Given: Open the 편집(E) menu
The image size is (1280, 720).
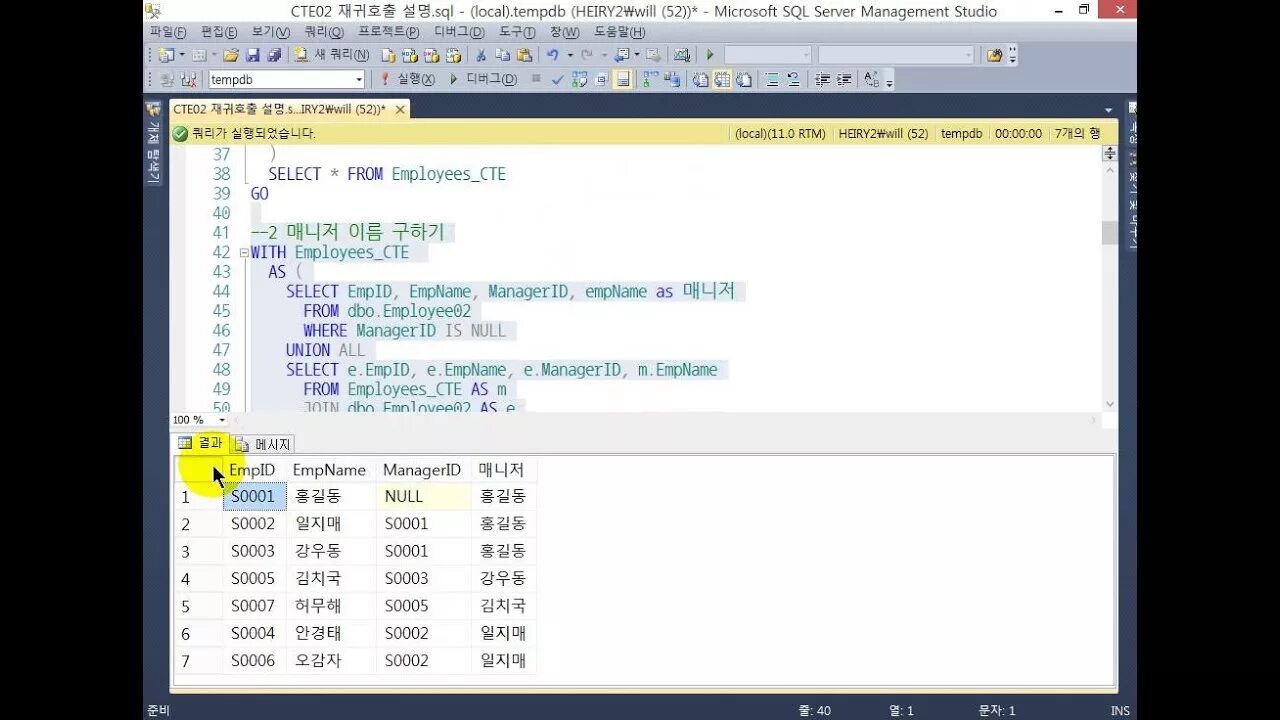Looking at the screenshot, I should pyautogui.click(x=219, y=32).
